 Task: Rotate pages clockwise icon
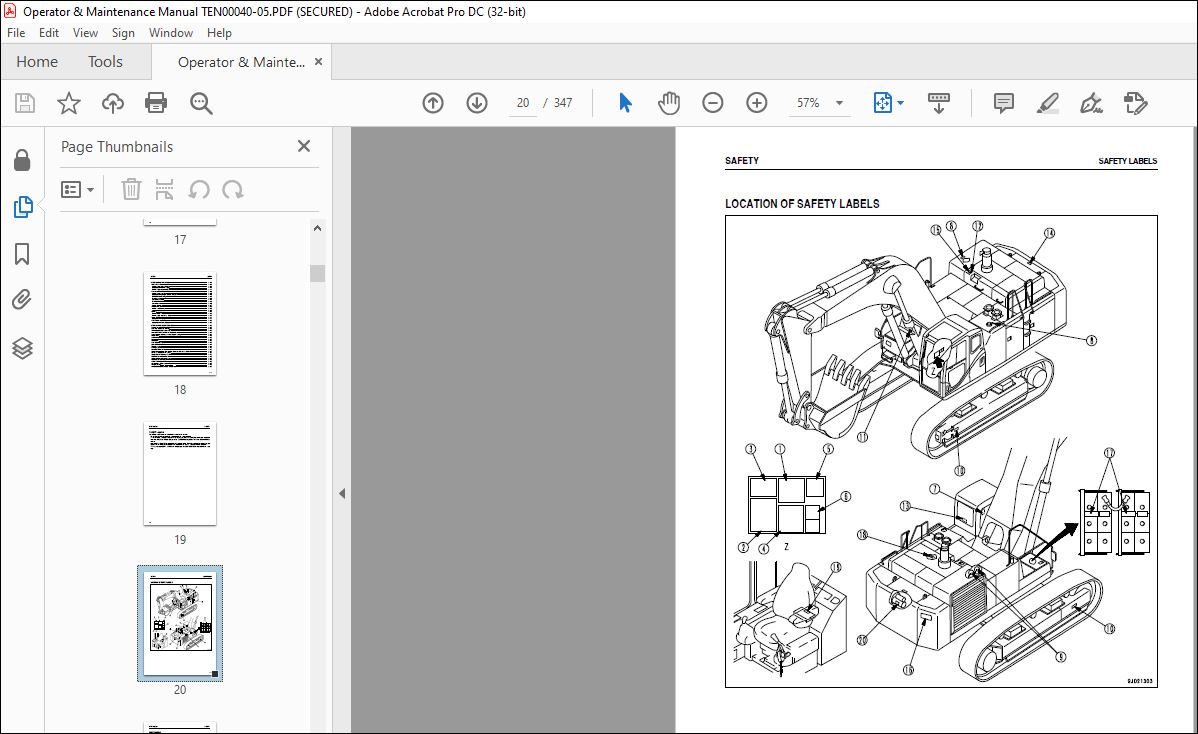232,189
